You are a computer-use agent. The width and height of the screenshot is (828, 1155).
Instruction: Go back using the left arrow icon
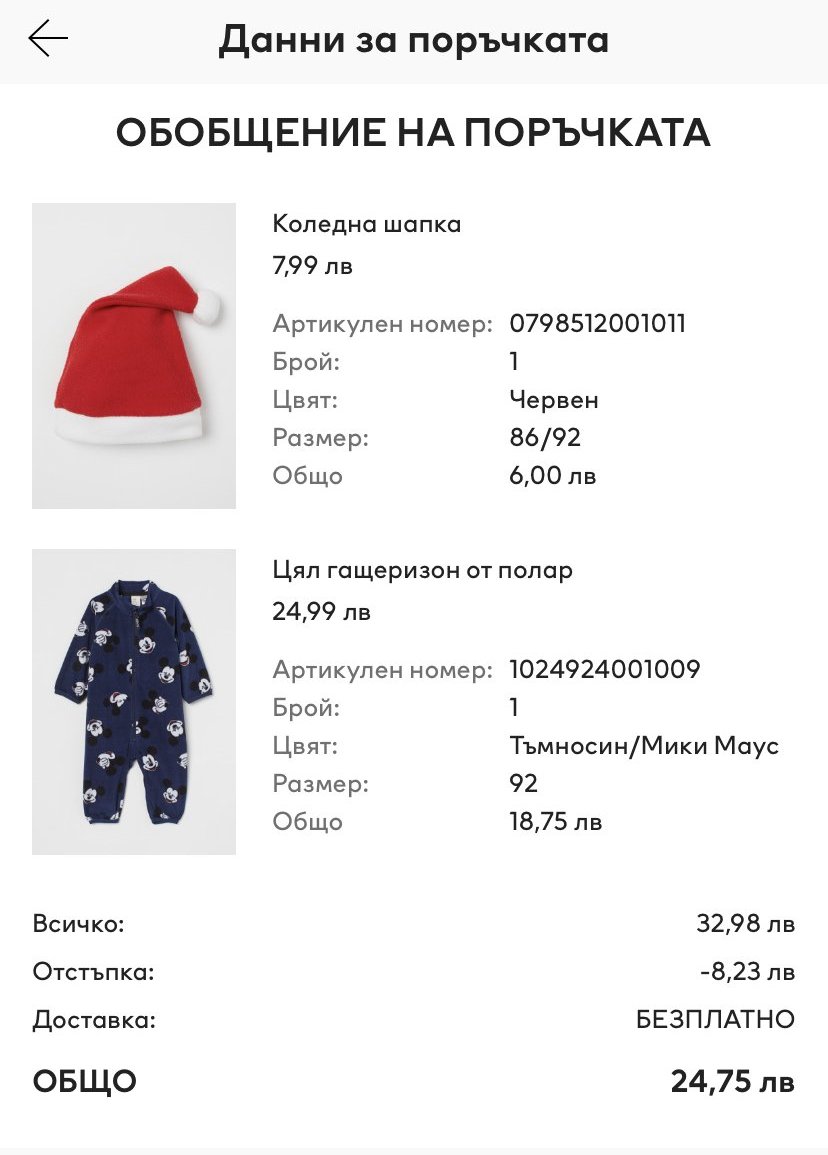tap(48, 38)
